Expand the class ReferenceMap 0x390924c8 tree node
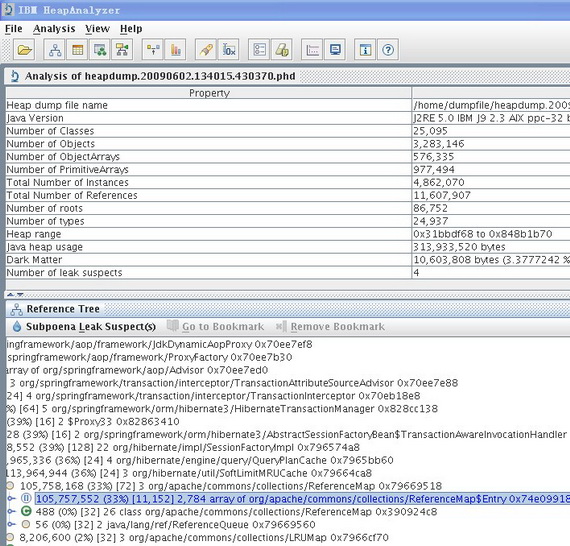The image size is (570, 546). (12, 511)
